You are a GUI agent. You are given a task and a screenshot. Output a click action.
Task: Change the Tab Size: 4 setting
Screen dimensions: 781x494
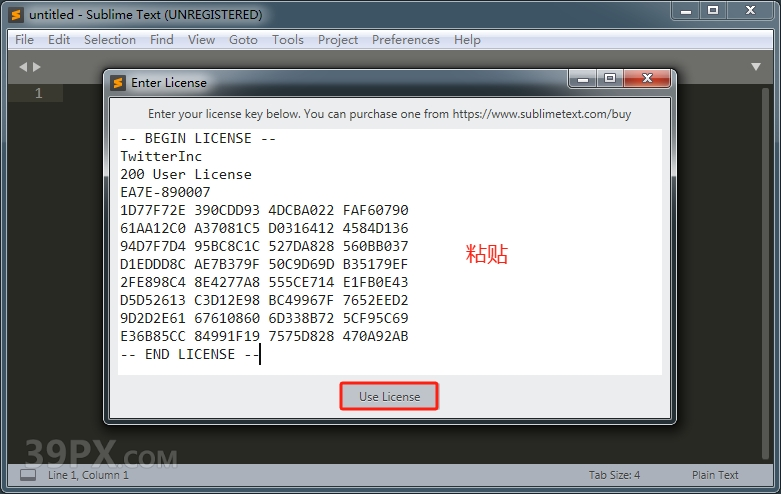tap(614, 475)
